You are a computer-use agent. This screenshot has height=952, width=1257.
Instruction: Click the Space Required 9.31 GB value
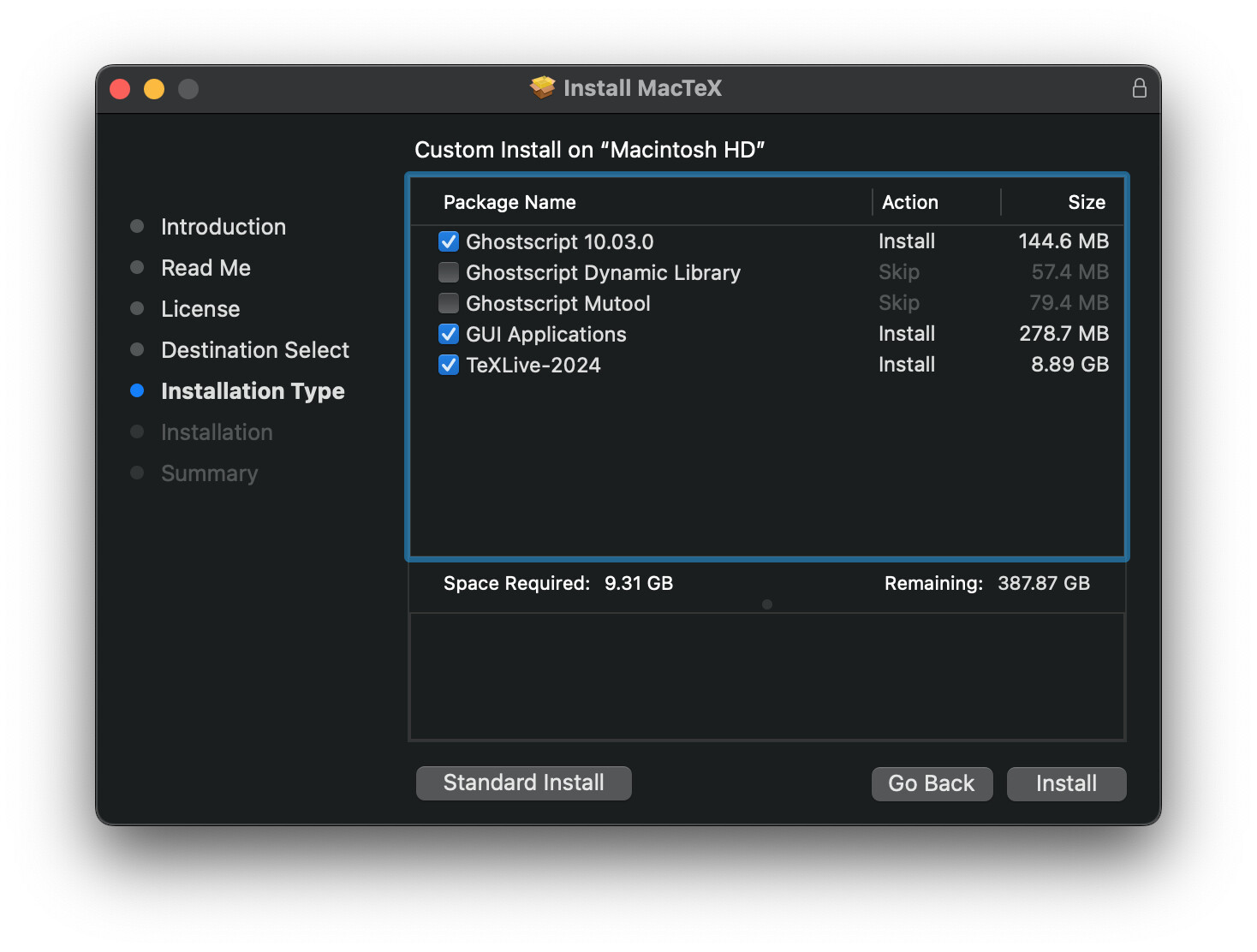(x=639, y=583)
